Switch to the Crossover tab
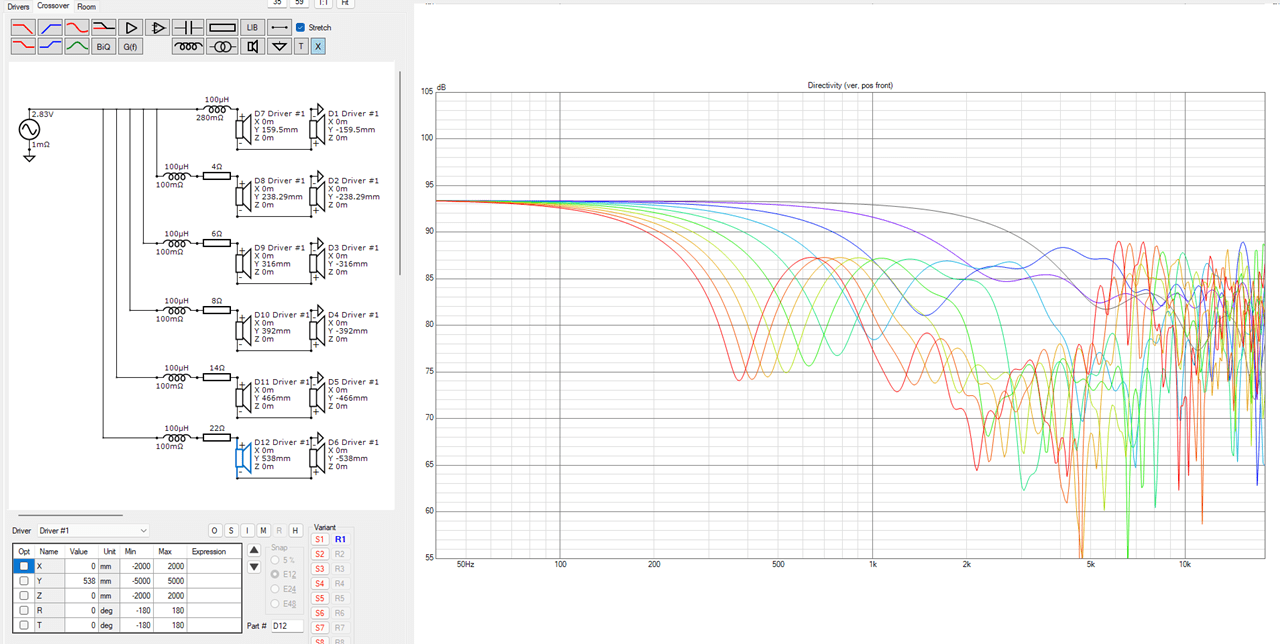 click(53, 6)
